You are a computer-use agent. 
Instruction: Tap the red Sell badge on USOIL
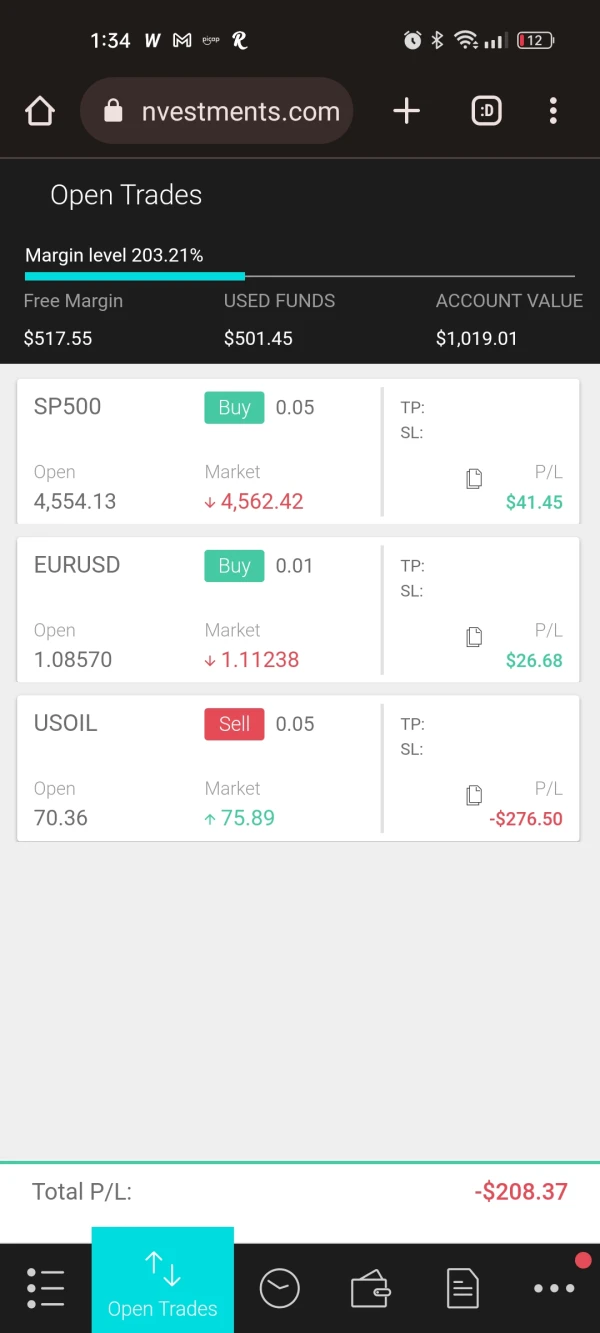pos(234,723)
